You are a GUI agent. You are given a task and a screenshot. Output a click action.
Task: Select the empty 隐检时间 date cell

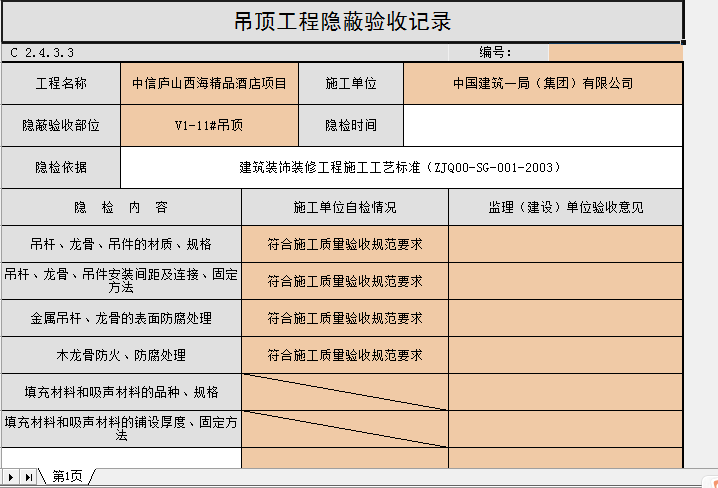click(x=543, y=126)
